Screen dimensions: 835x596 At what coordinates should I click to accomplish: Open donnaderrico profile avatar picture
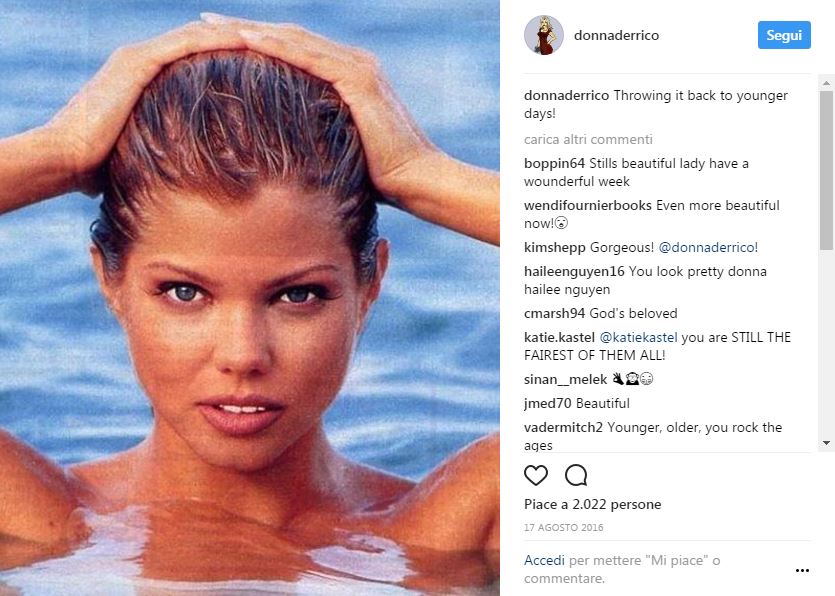[544, 35]
